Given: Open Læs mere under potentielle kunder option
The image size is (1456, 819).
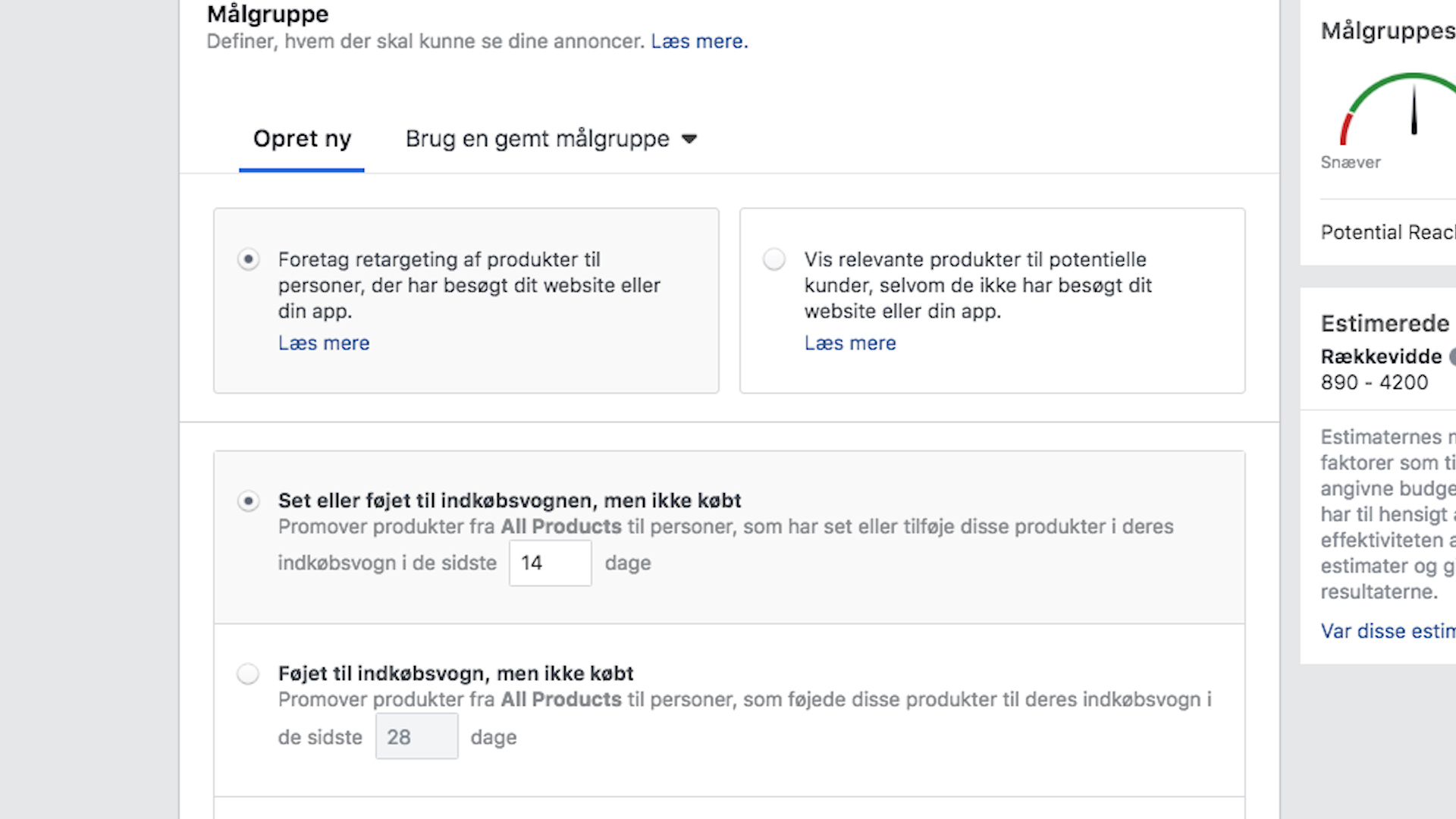Looking at the screenshot, I should click(850, 343).
